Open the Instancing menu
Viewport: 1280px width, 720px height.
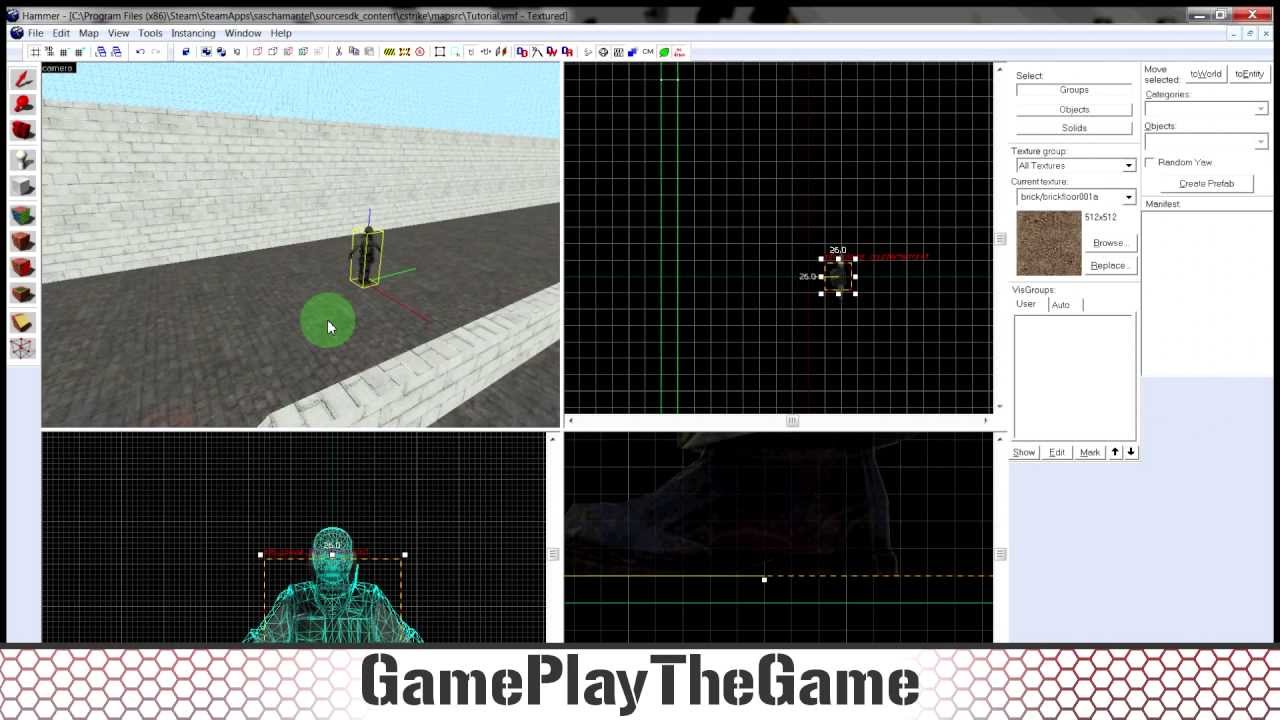tap(193, 33)
